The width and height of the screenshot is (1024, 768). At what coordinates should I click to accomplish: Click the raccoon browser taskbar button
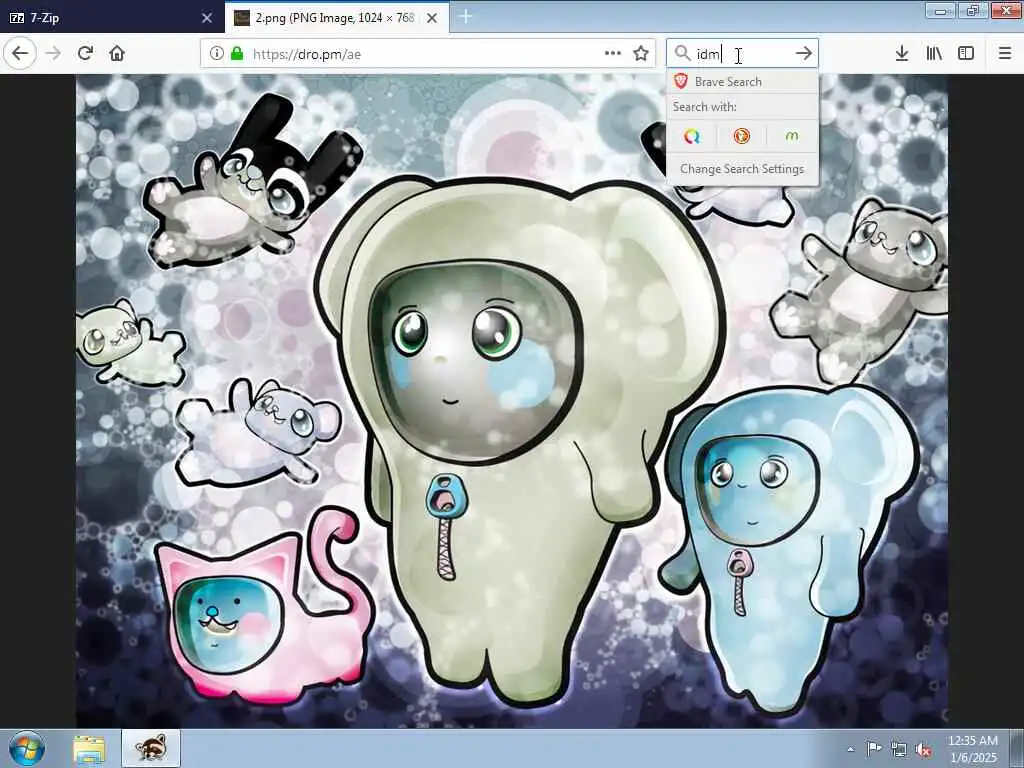[151, 748]
